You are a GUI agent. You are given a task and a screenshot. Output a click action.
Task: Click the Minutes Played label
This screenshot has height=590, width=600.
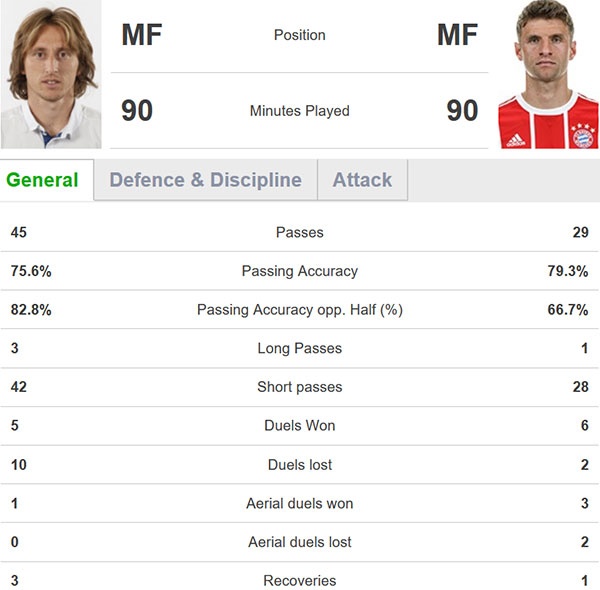coord(300,111)
